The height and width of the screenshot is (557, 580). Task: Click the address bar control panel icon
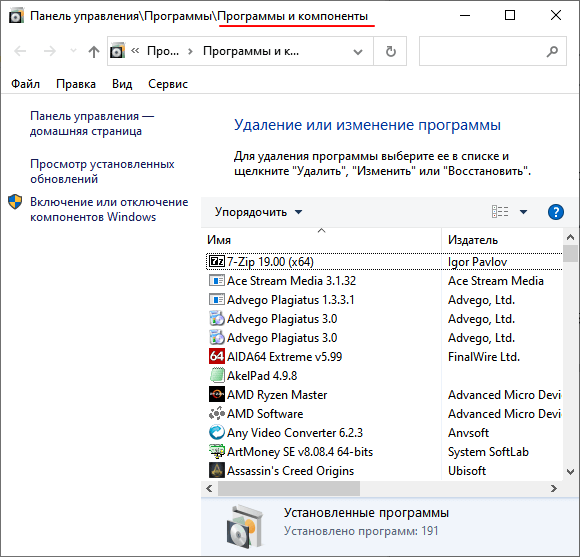tap(117, 51)
